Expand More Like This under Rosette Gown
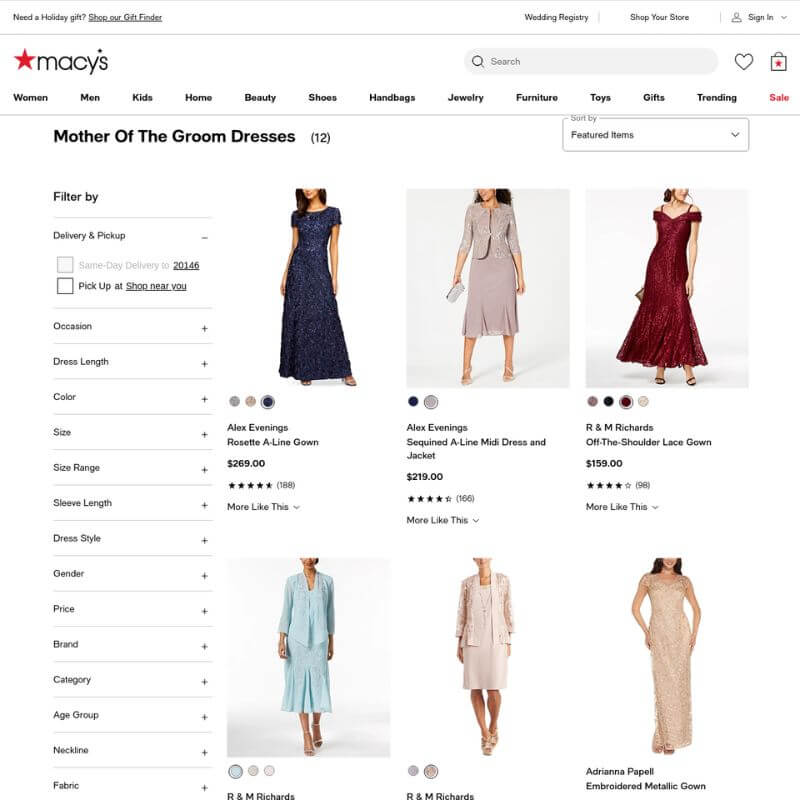This screenshot has width=800, height=800. [x=263, y=507]
